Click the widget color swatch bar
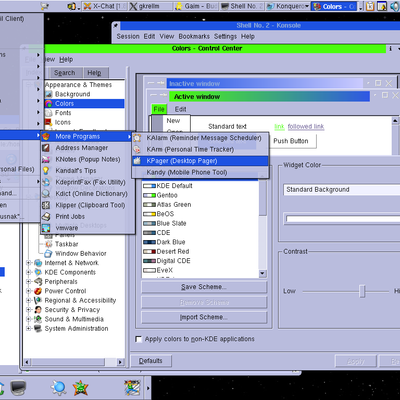Screen dimensions: 400x400 (x=343, y=219)
